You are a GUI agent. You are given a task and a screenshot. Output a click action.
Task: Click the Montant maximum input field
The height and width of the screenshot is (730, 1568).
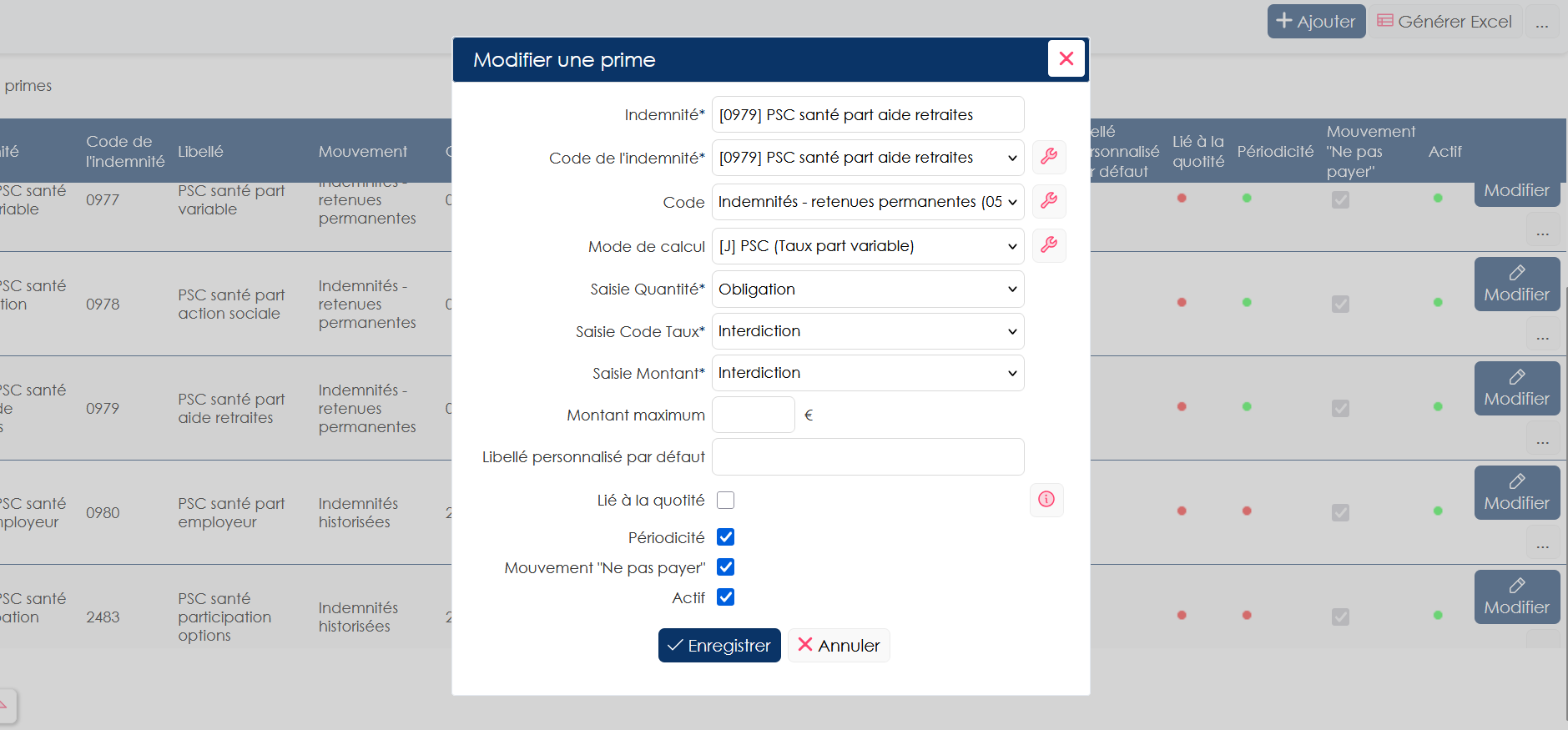pos(754,415)
